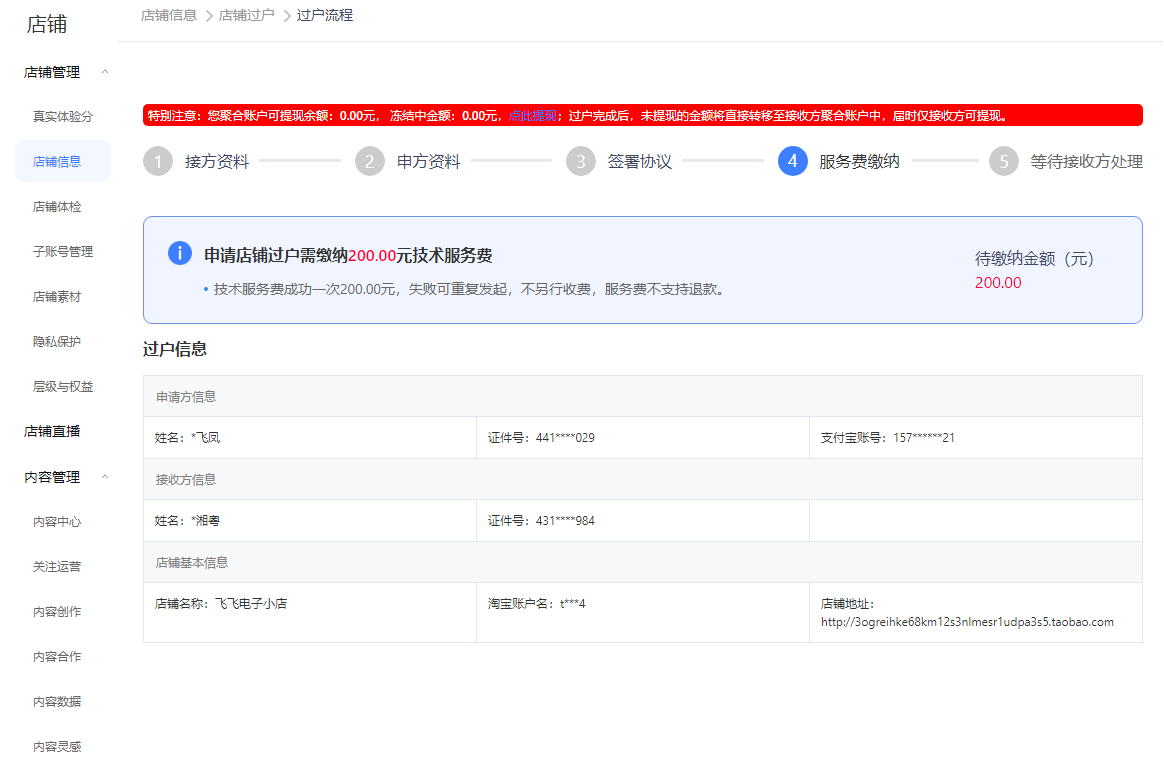Viewport: 1164px width, 775px height.
Task: Open 真实体验分 menu item
Action: pos(62,117)
